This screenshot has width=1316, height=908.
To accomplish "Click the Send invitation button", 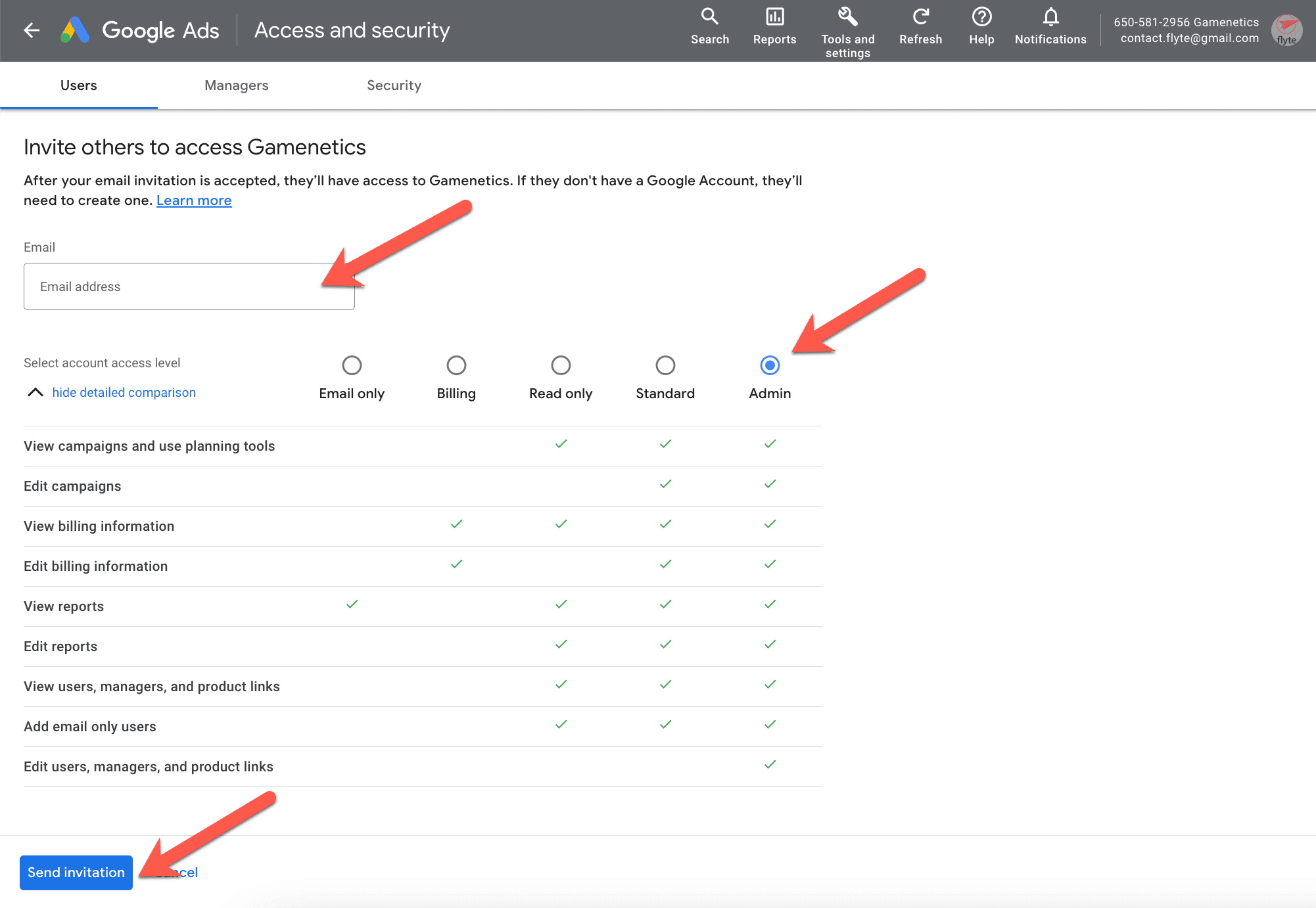I will tap(76, 873).
